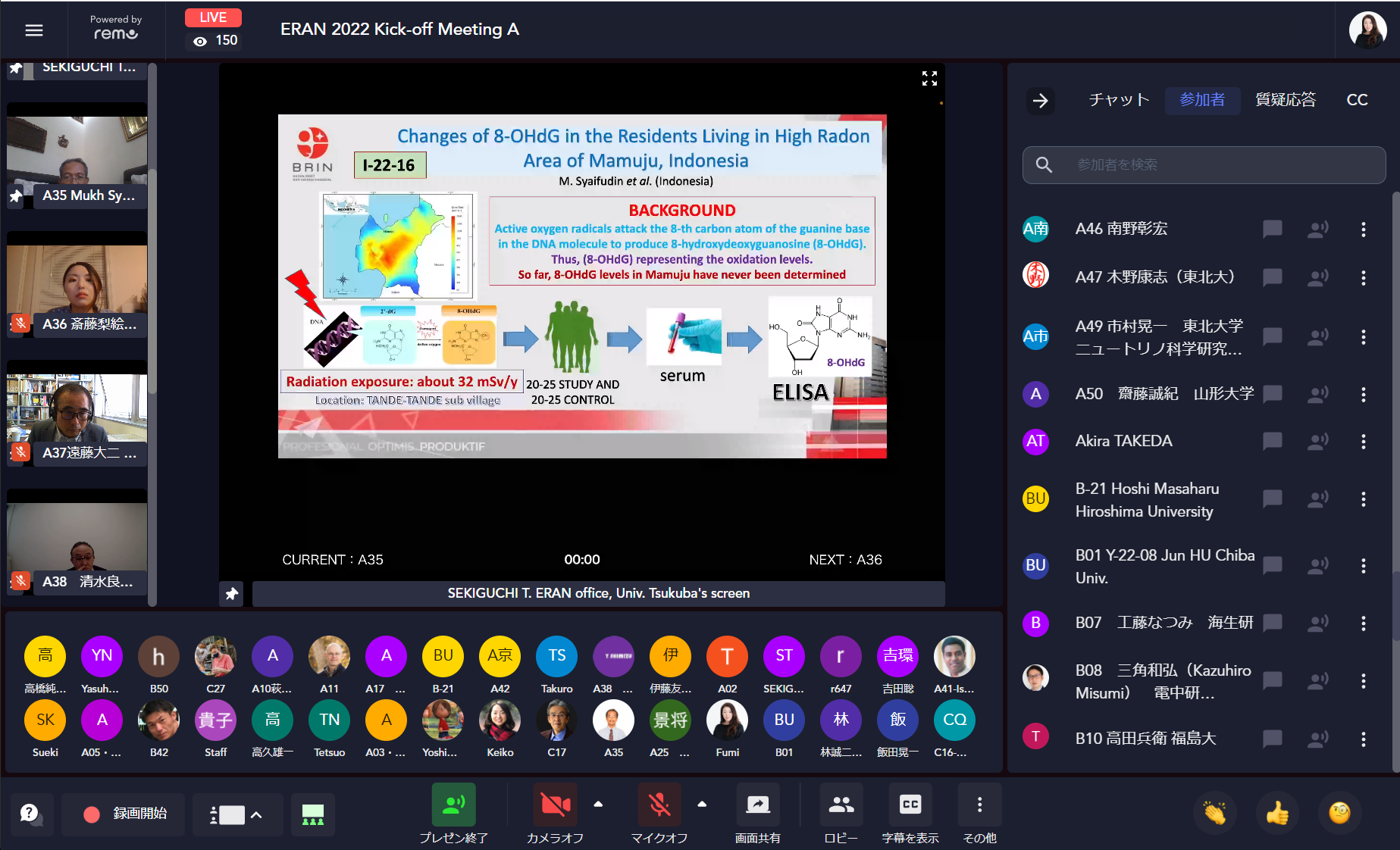The width and height of the screenshot is (1400, 850).
Task: Send the clapping hands reaction
Action: click(x=1214, y=814)
